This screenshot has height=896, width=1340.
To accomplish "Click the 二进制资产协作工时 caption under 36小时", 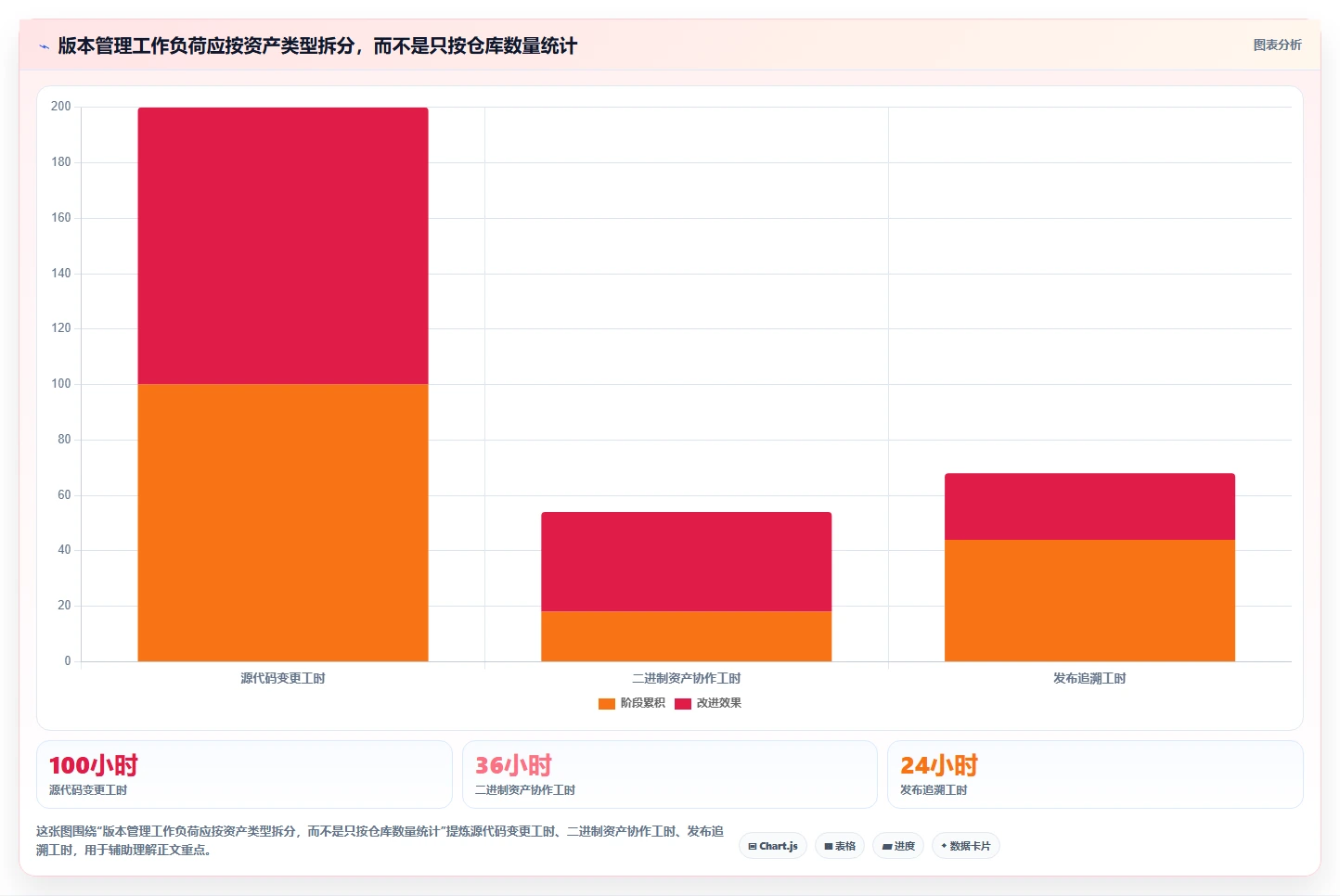I will pyautogui.click(x=525, y=790).
